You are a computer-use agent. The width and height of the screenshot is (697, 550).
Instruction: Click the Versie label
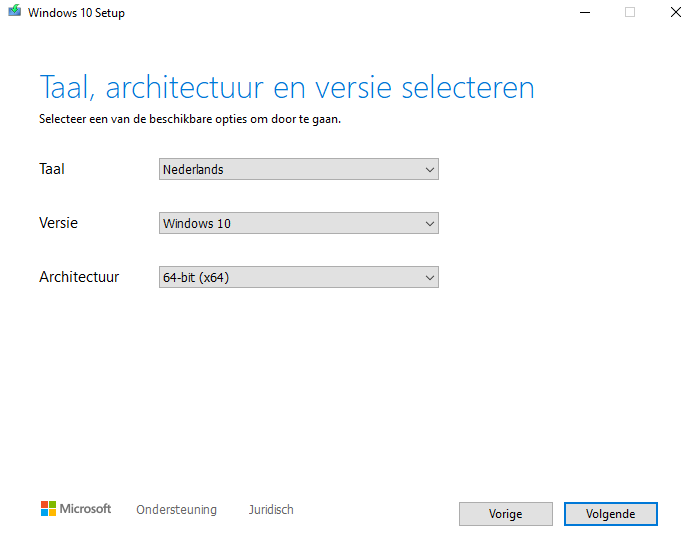[58, 223]
